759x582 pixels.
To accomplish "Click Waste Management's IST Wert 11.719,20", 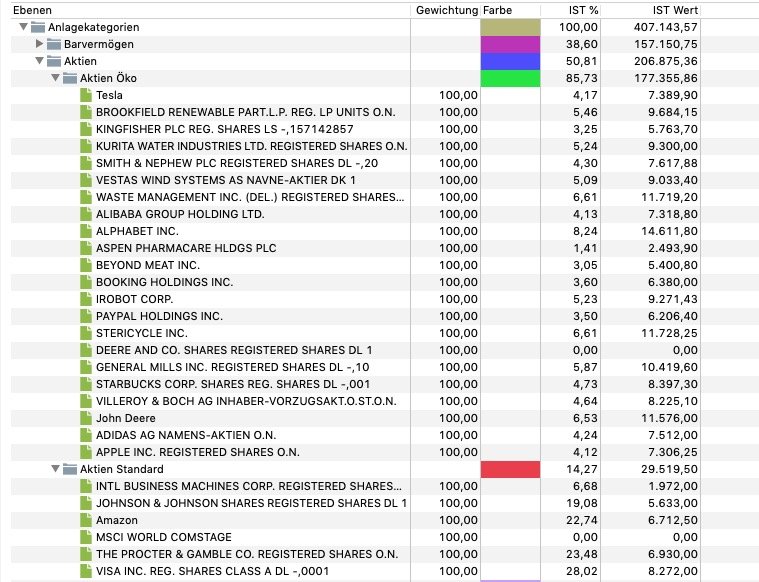I will click(669, 197).
